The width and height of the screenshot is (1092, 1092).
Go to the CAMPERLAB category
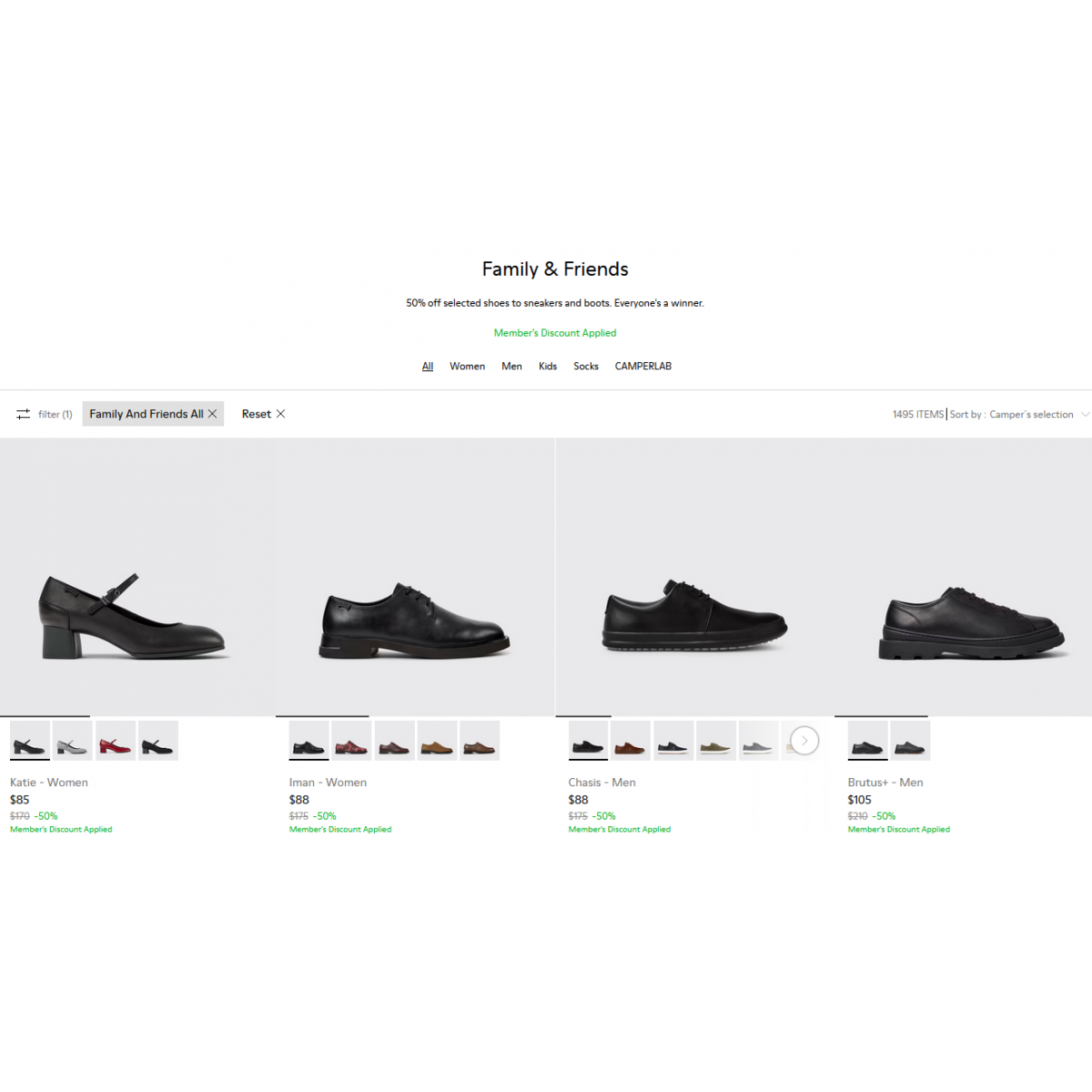(642, 367)
